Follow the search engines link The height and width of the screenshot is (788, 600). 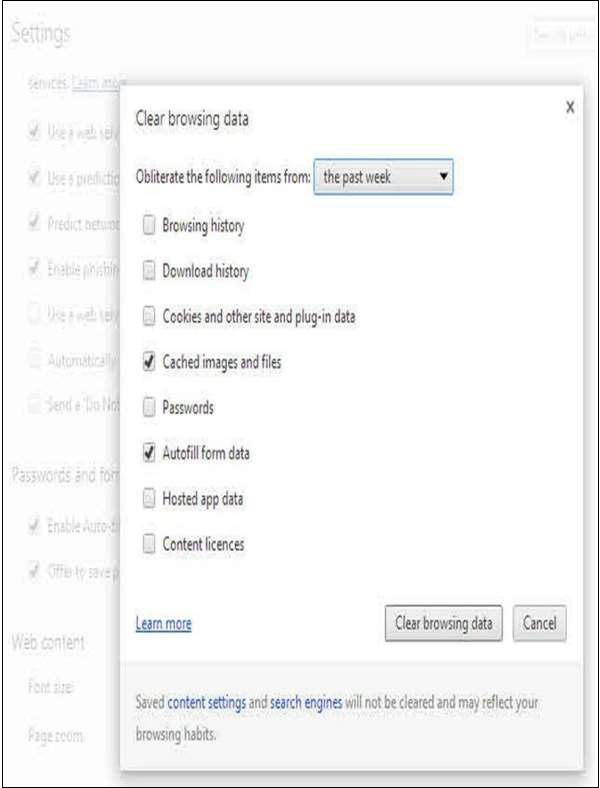(x=306, y=703)
